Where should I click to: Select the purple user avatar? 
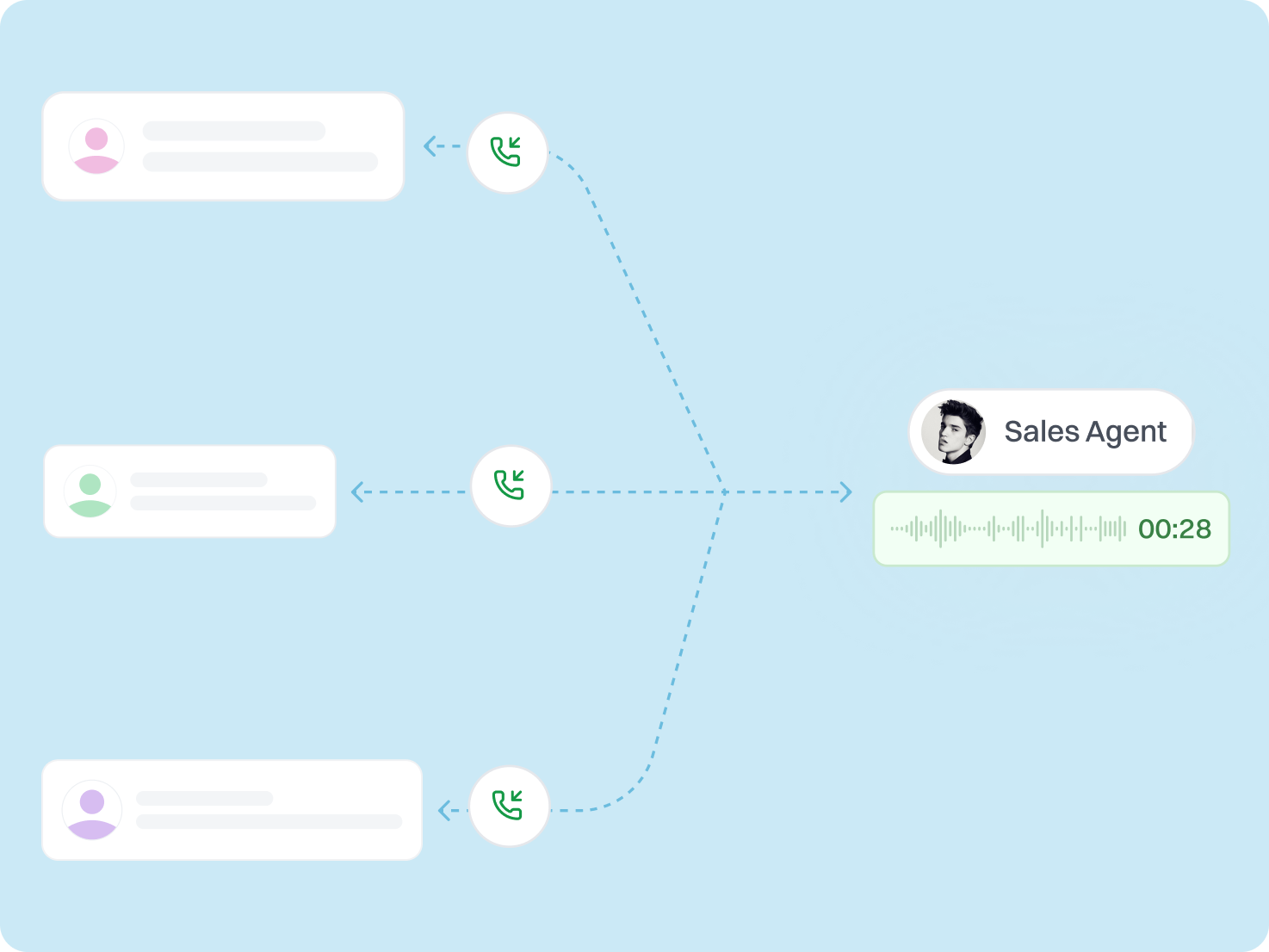92,810
